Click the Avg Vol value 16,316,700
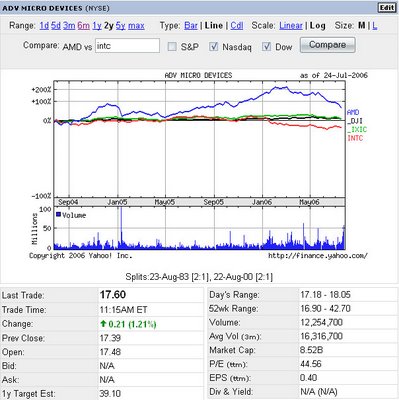Screen dimensions: 399x400 pos(321,336)
